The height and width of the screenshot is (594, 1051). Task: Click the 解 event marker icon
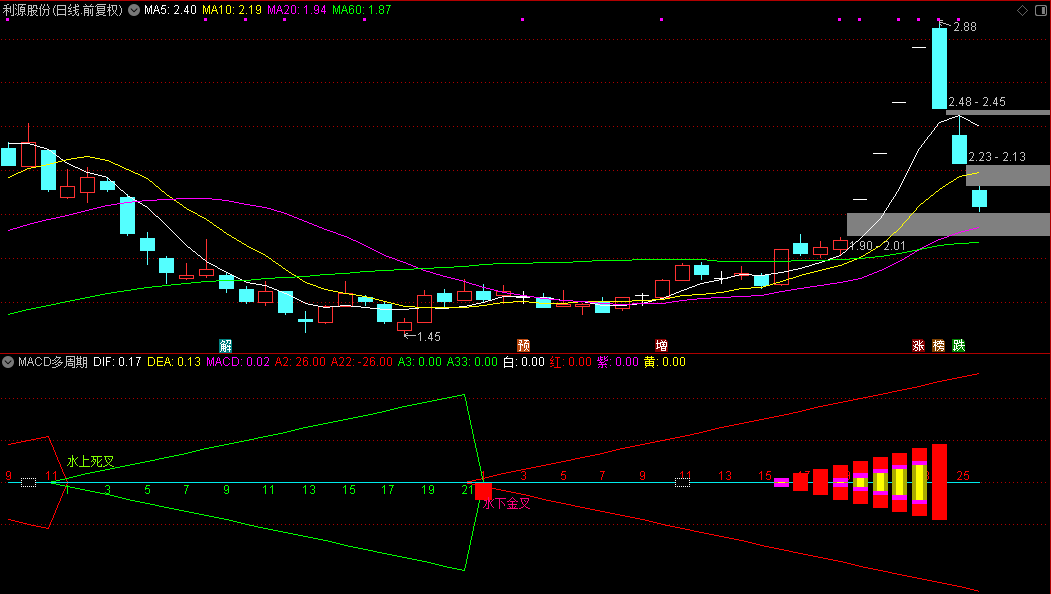tap(226, 345)
